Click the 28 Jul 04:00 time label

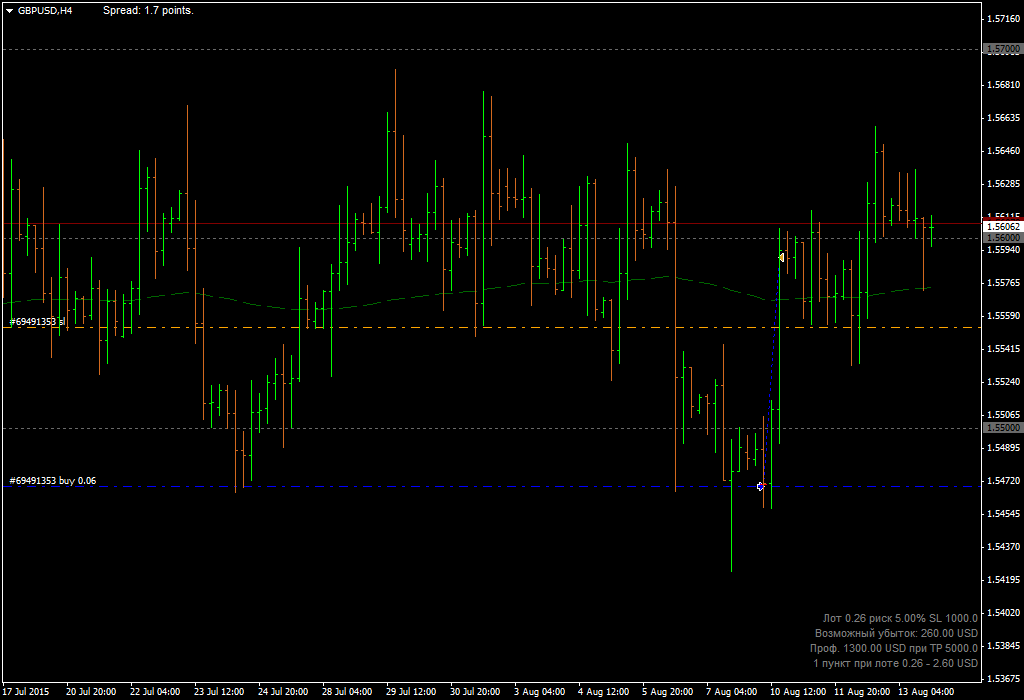(347, 692)
